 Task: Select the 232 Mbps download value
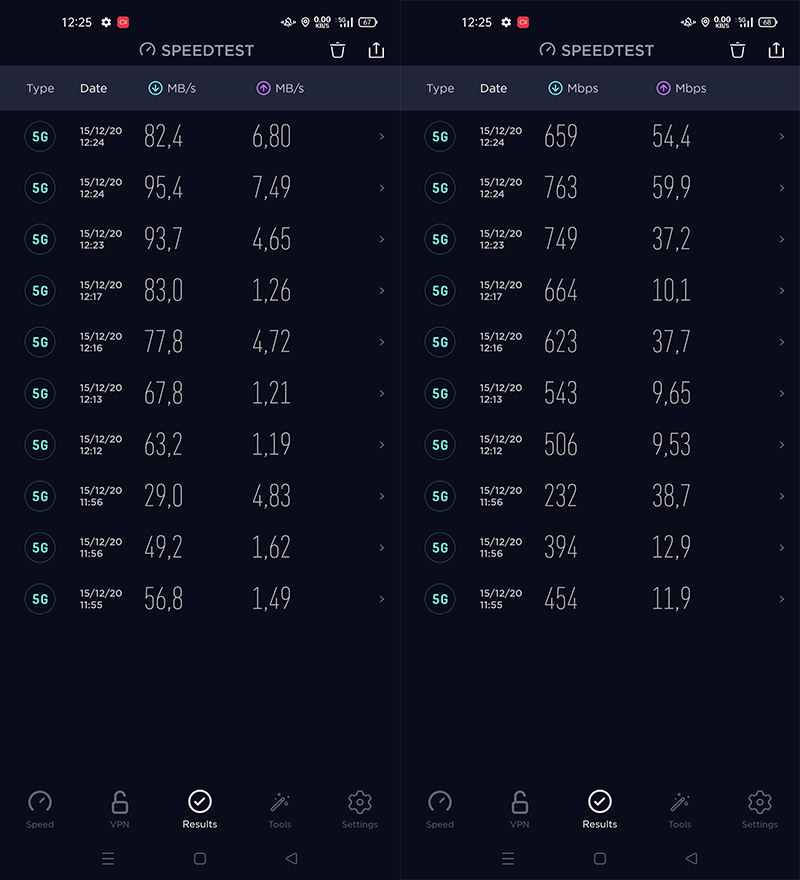[561, 496]
